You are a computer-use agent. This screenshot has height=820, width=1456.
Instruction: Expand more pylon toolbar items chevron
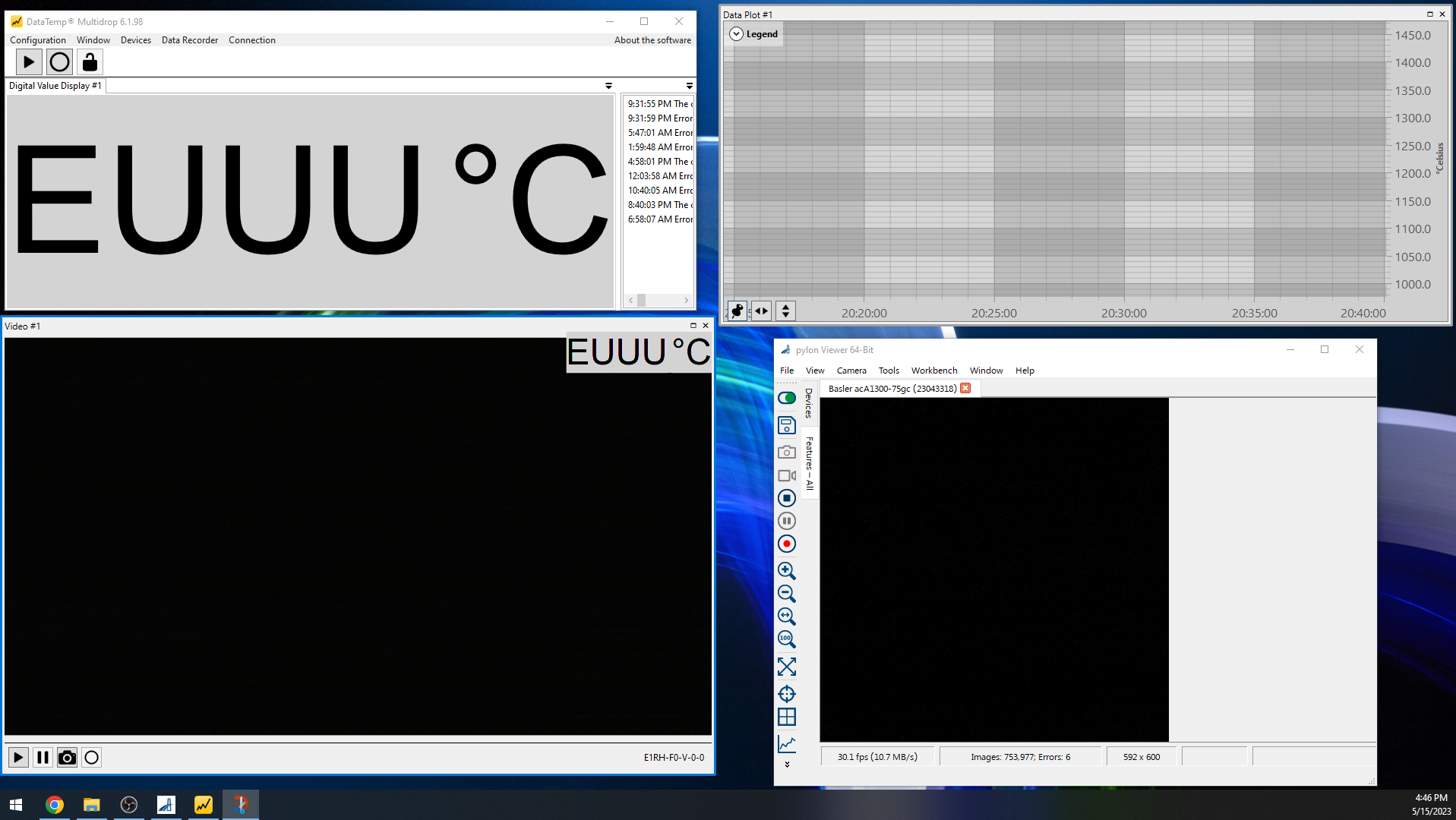787,765
